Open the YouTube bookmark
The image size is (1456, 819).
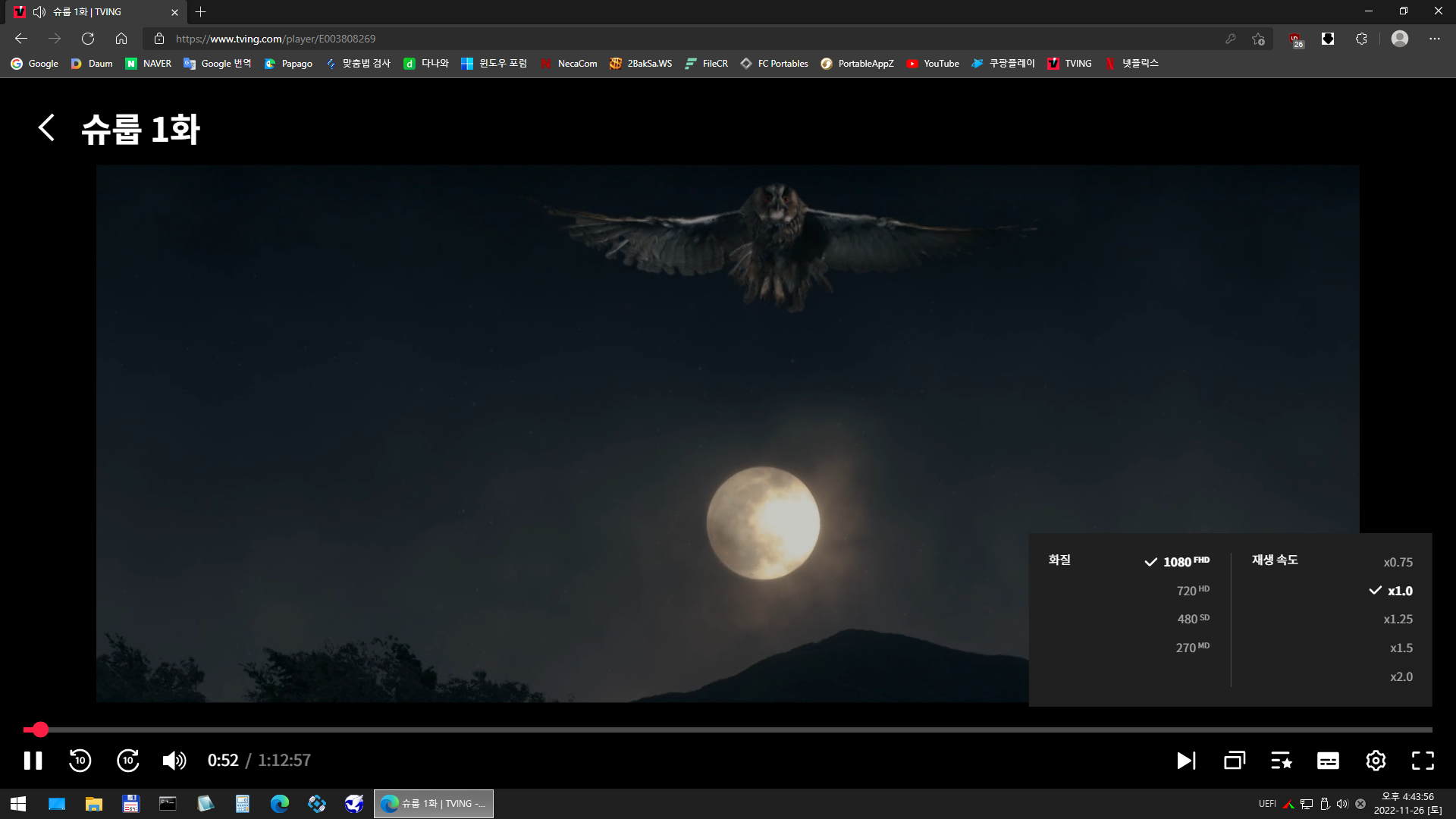click(933, 64)
